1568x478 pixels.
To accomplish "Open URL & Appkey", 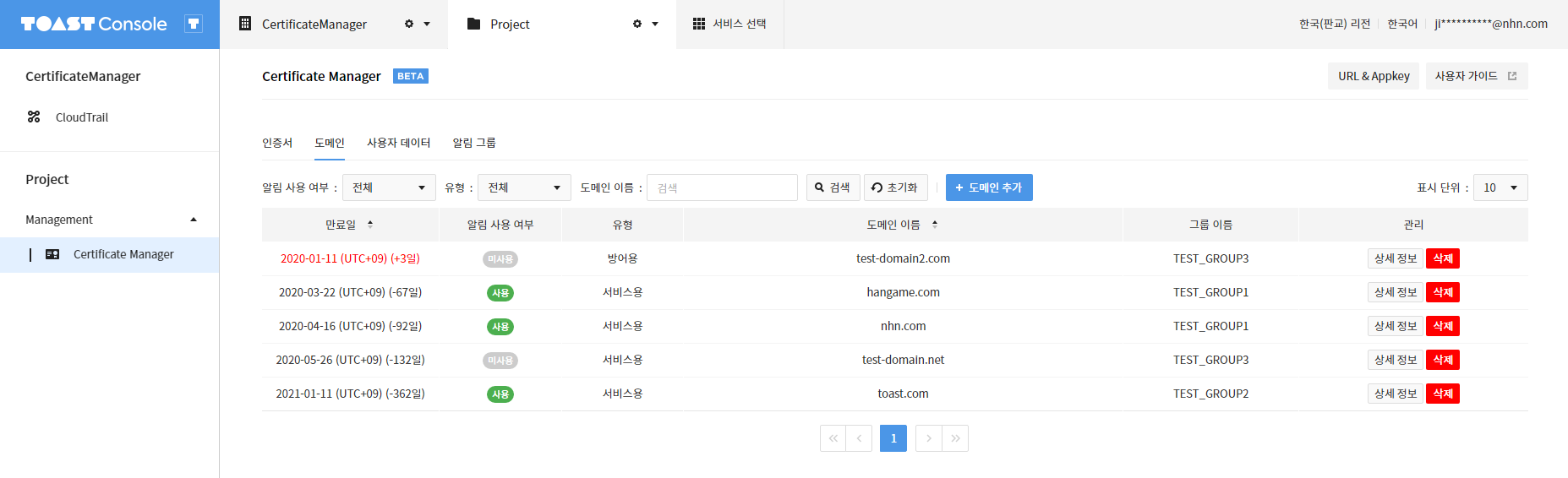I will [x=1374, y=76].
